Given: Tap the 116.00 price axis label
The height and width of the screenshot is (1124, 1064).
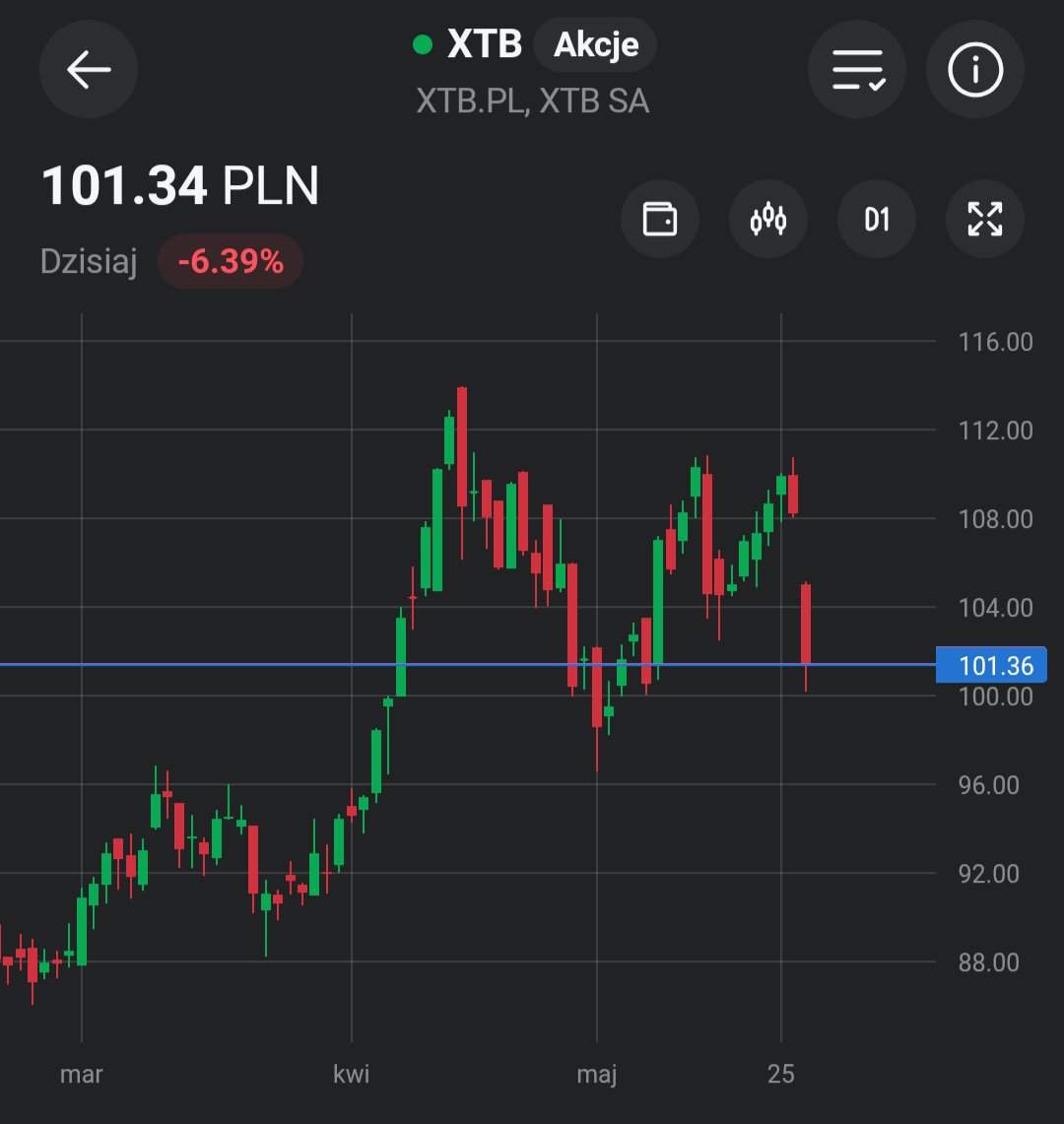Looking at the screenshot, I should [996, 342].
